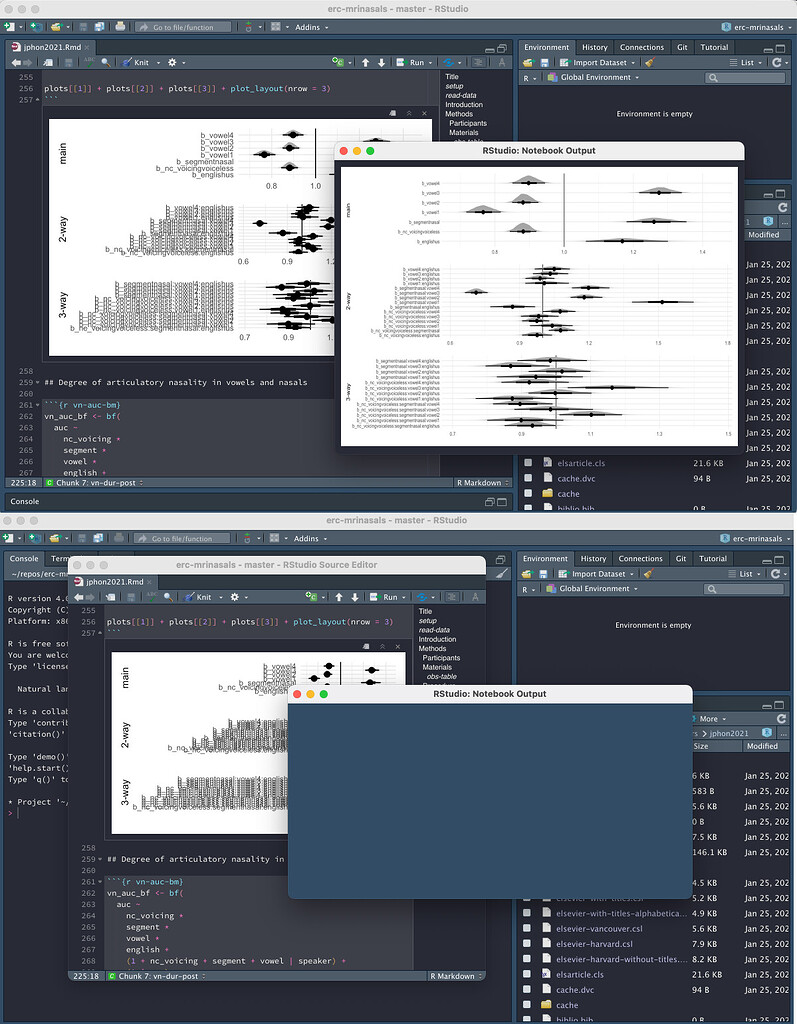Click Version control icon in top window toolbar
The image size is (797, 1024).
[x=248, y=27]
